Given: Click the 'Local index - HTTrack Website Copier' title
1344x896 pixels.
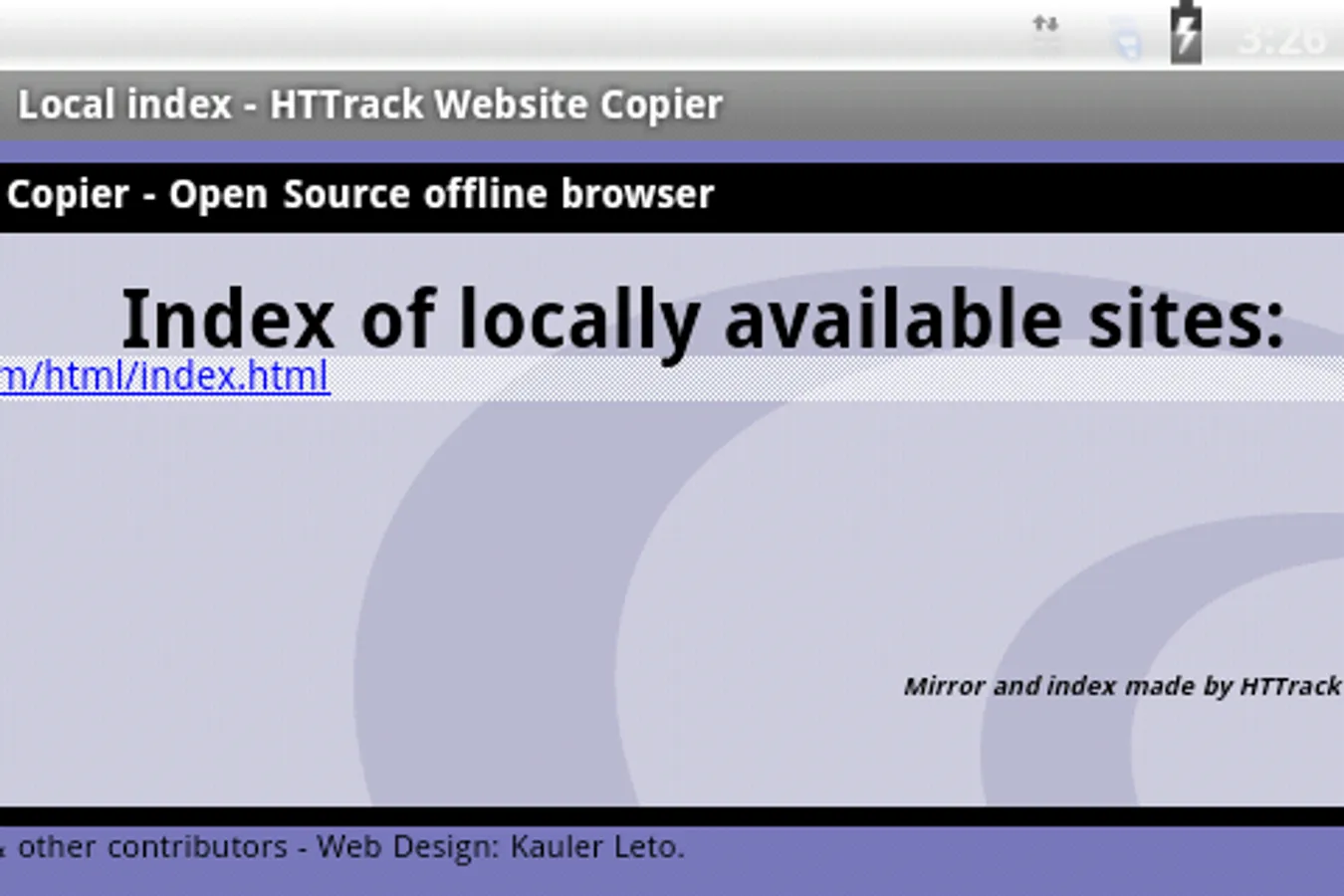Looking at the screenshot, I should (x=370, y=105).
